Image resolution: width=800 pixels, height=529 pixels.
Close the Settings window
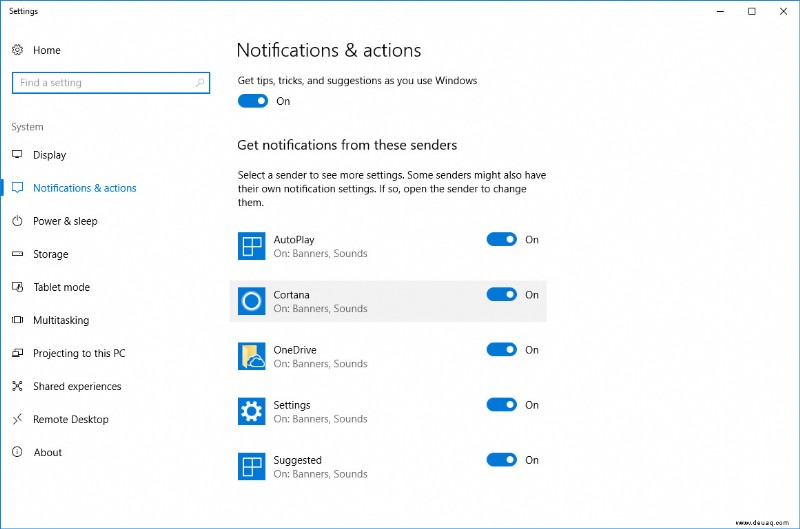point(783,11)
